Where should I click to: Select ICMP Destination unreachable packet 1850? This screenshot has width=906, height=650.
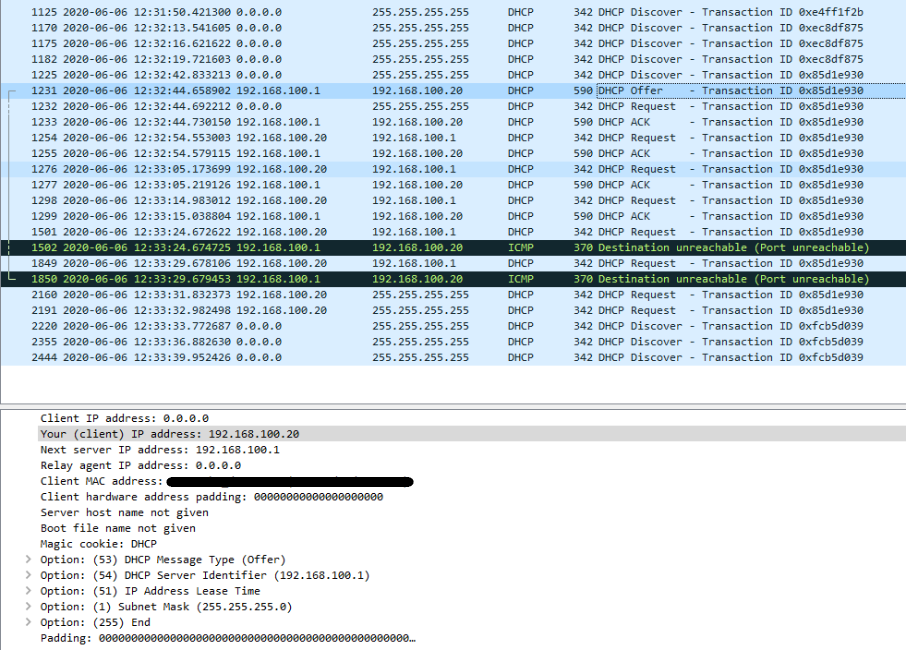click(300, 278)
